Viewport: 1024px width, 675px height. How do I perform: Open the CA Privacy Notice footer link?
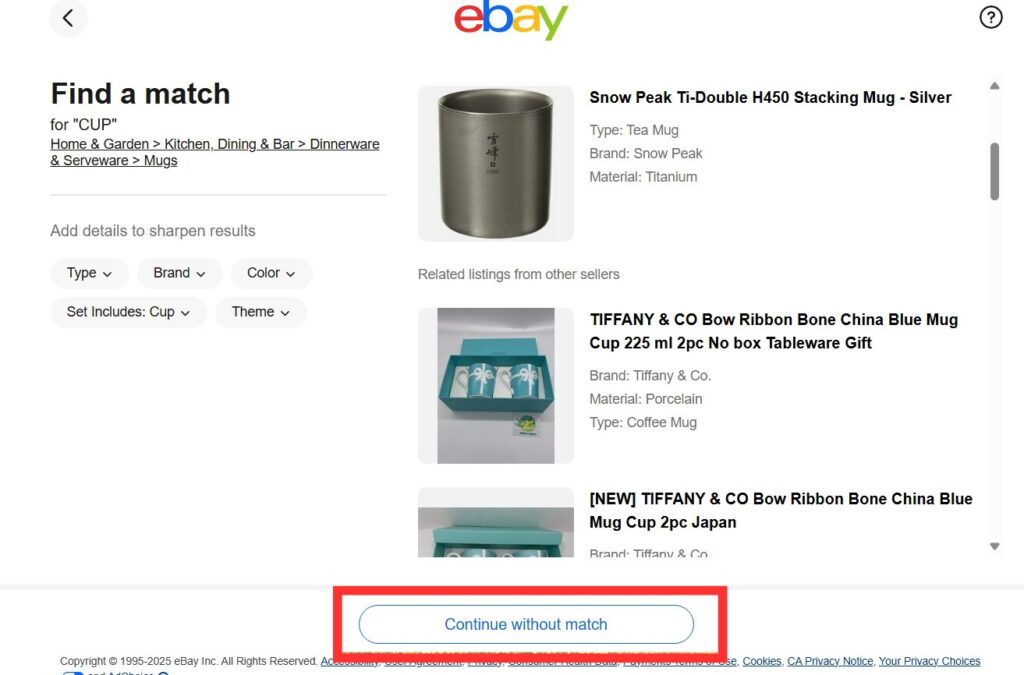[x=830, y=661]
